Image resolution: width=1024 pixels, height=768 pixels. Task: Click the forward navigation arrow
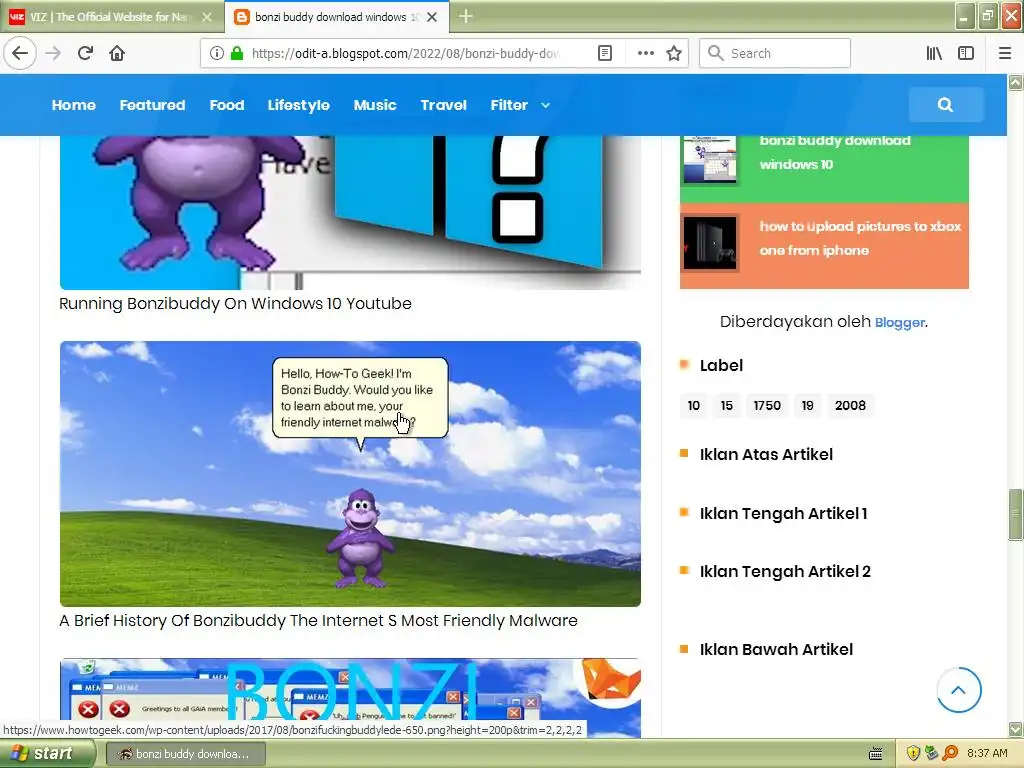coord(53,53)
